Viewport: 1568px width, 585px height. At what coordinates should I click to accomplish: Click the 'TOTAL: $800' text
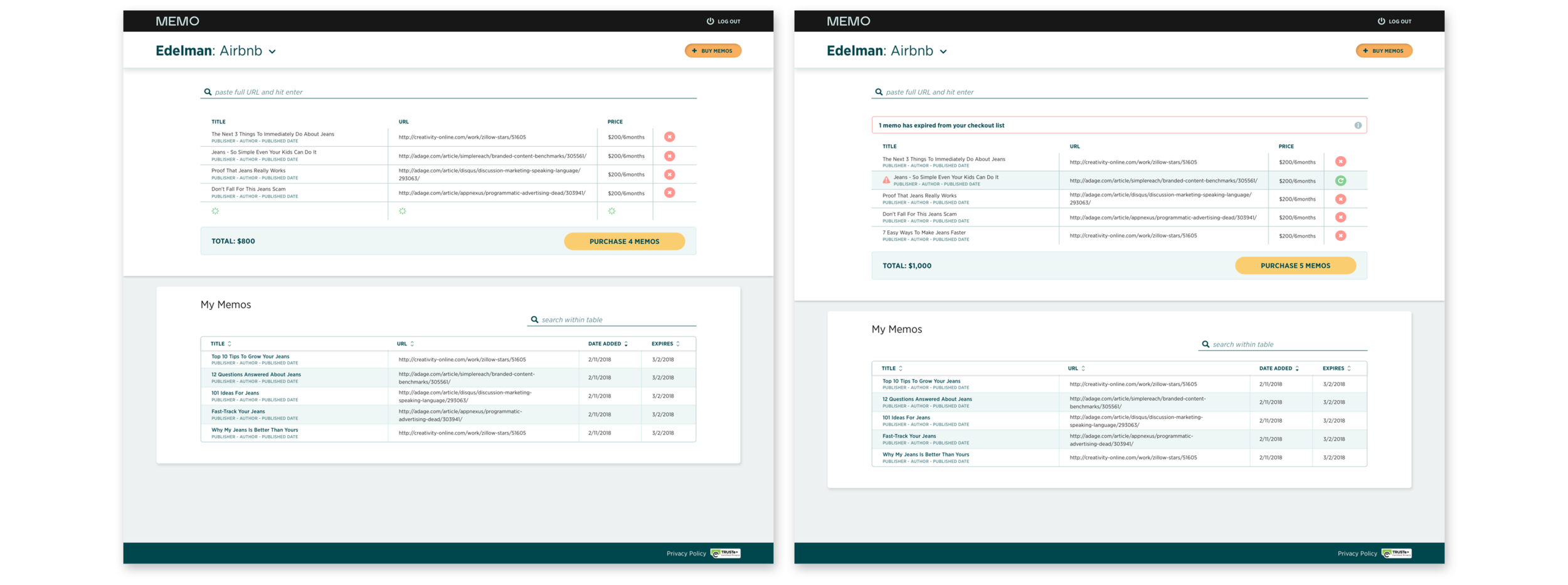pos(233,241)
